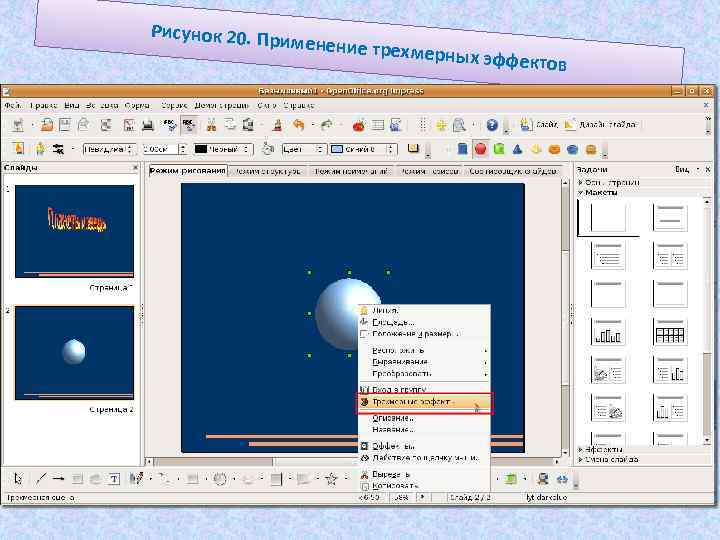Click the Print icon in toolbar
The image size is (720, 540).
pyautogui.click(x=147, y=125)
